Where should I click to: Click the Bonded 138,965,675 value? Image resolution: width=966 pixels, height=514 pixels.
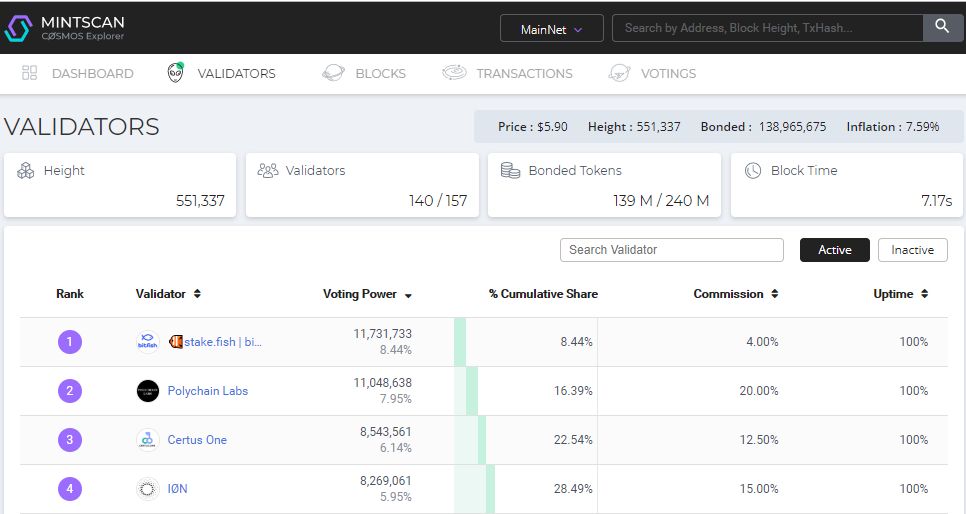pyautogui.click(x=792, y=126)
